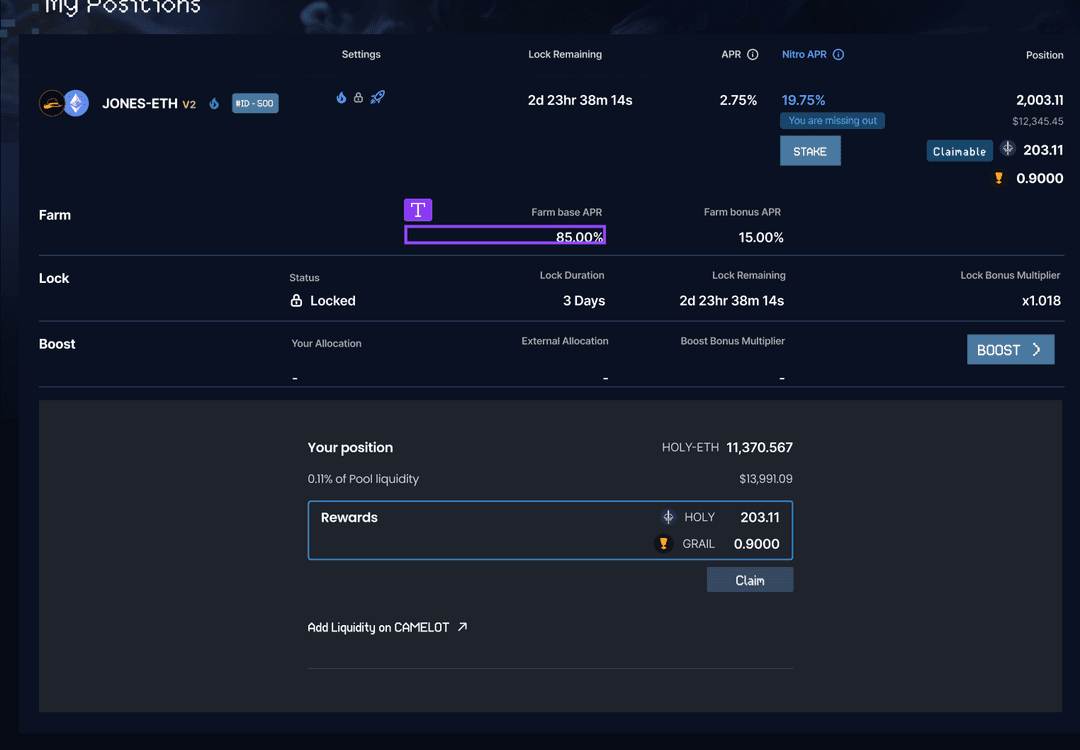
Task: Click the 3 Days lock duration value
Action: pos(583,301)
